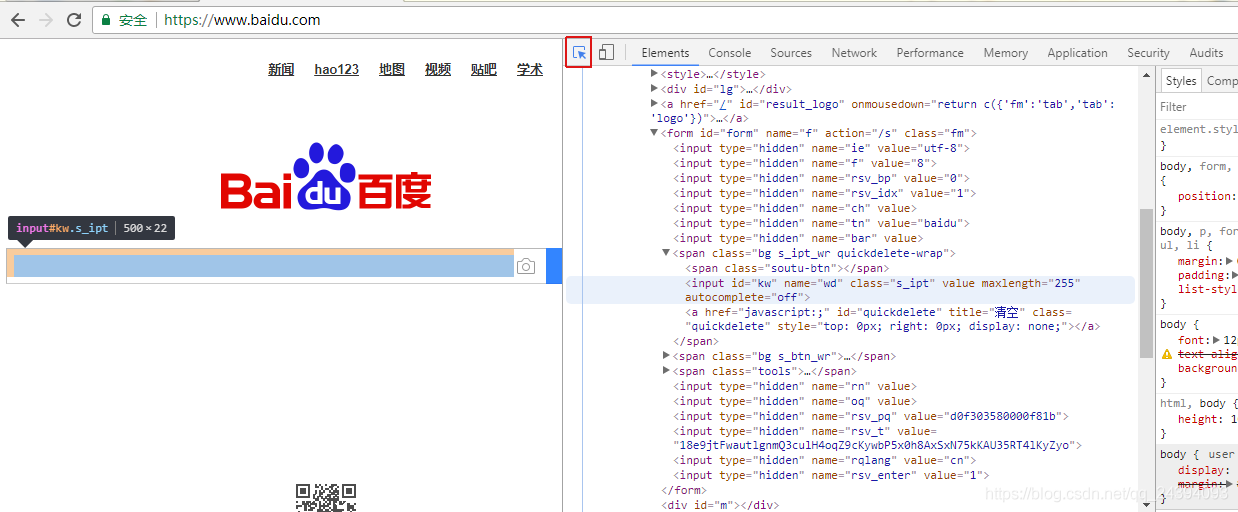Click the 安全 secure label in address bar
The width and height of the screenshot is (1238, 512).
pos(133,20)
